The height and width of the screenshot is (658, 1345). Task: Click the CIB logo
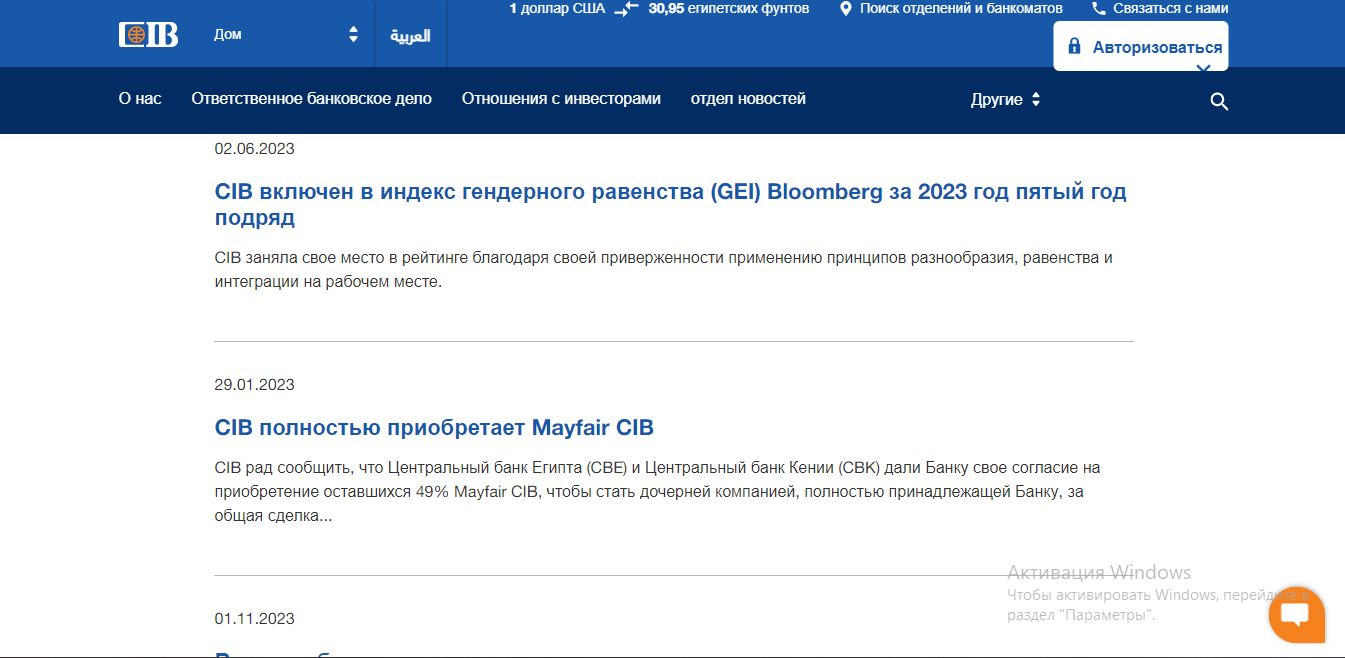coord(148,35)
